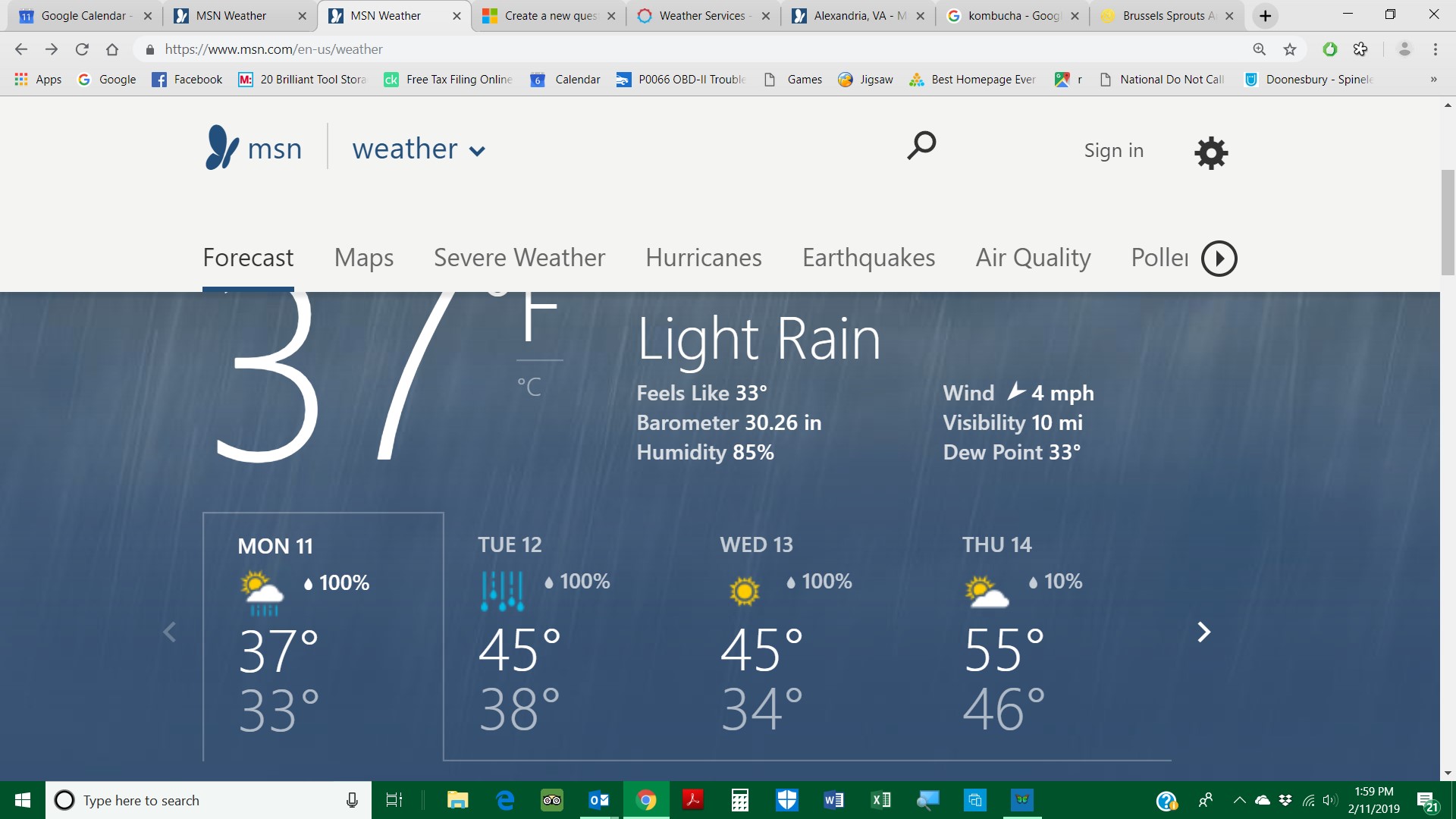Screen dimensions: 1456x819
Task: Open the Severe Weather page
Action: (519, 258)
